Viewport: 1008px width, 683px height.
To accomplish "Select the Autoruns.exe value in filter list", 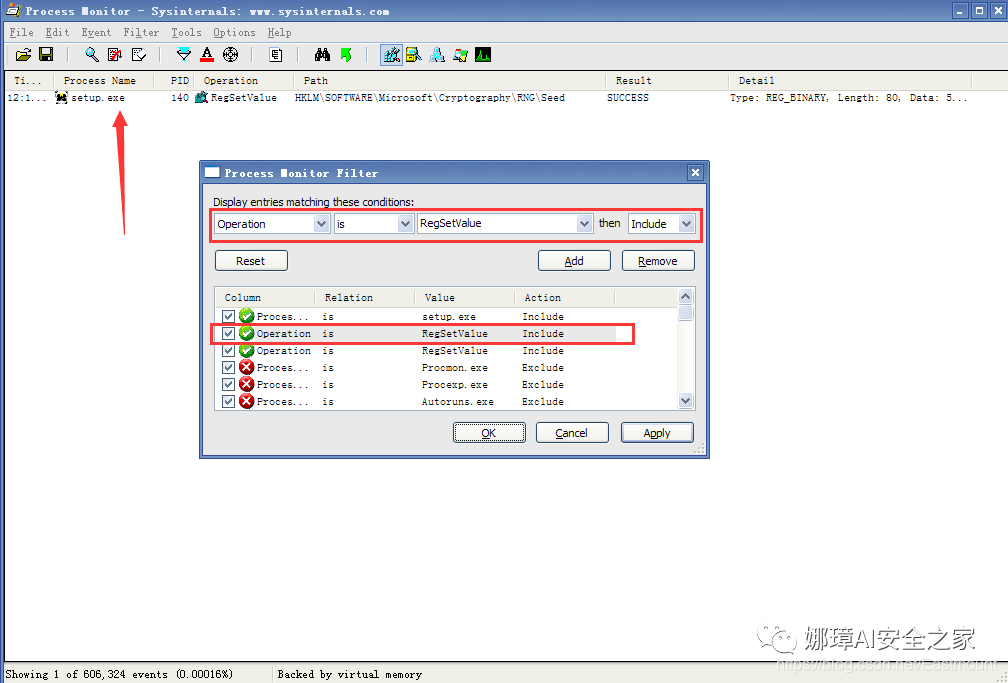I will pos(458,401).
